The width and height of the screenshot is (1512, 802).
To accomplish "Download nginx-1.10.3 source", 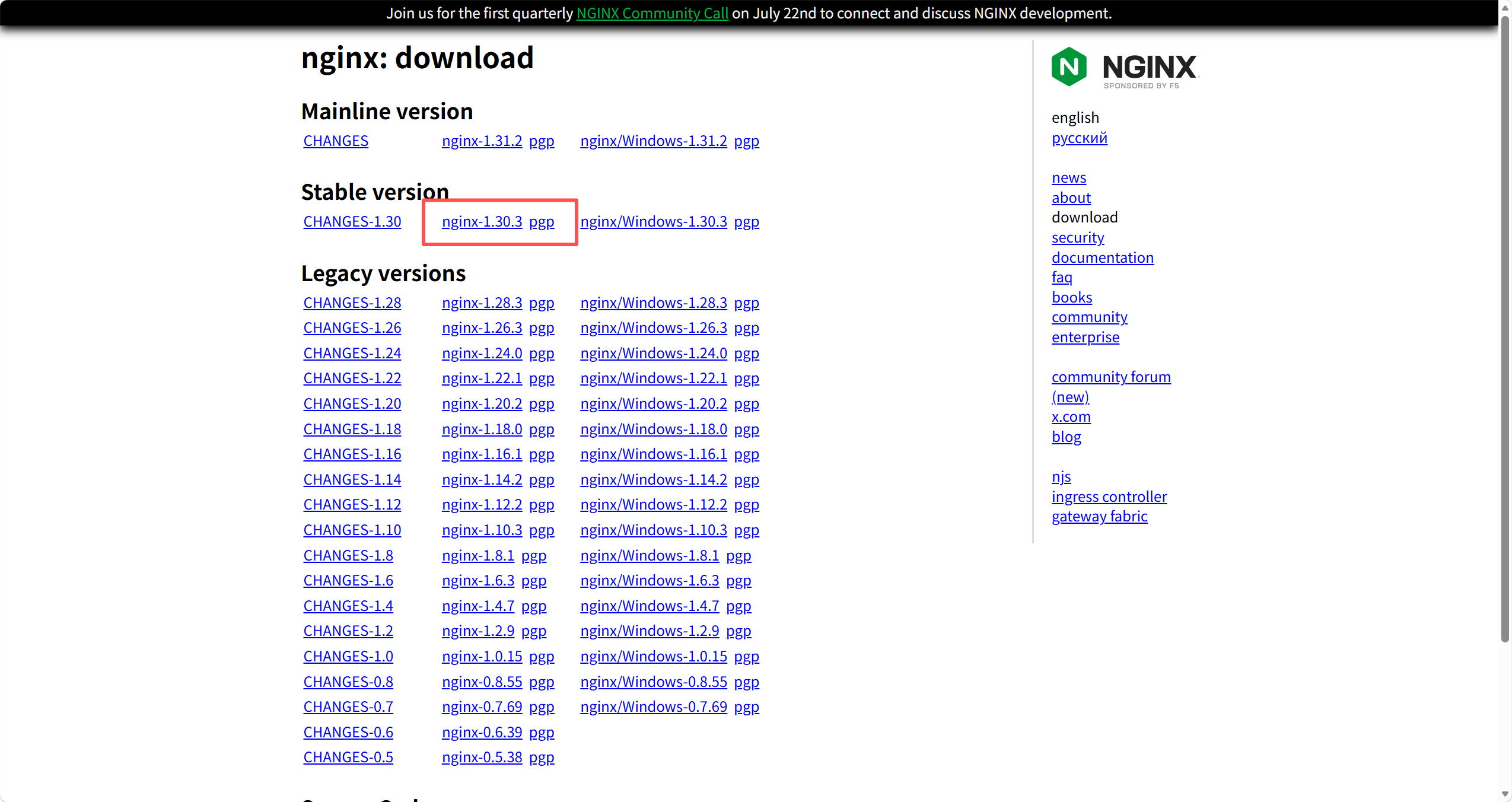I will 482,530.
